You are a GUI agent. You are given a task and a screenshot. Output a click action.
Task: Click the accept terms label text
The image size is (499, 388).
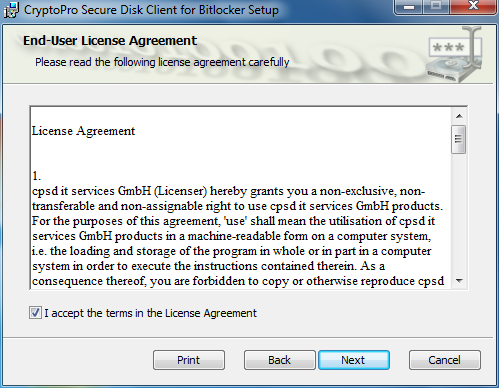(150, 313)
